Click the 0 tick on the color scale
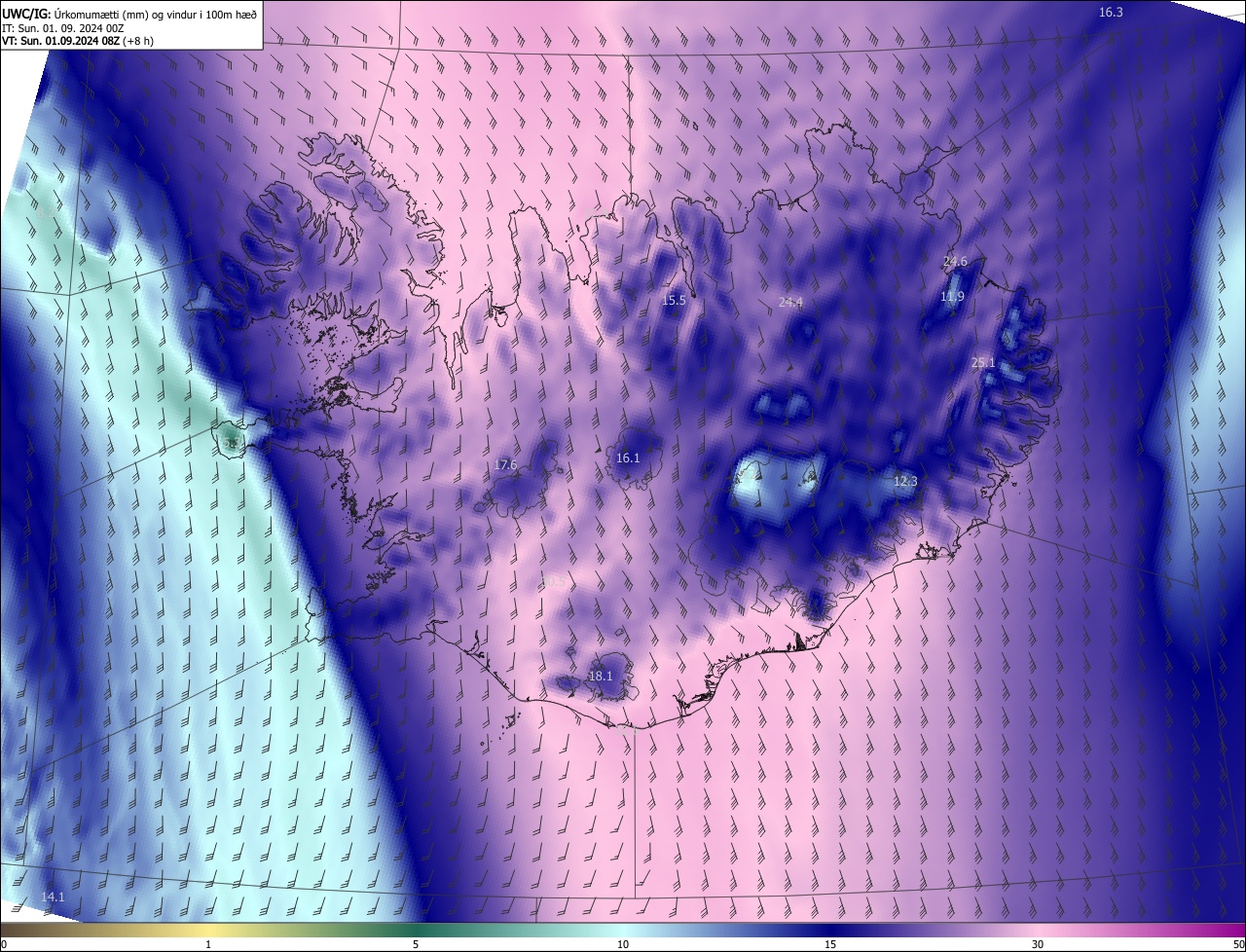1246x952 pixels. click(x=4, y=944)
